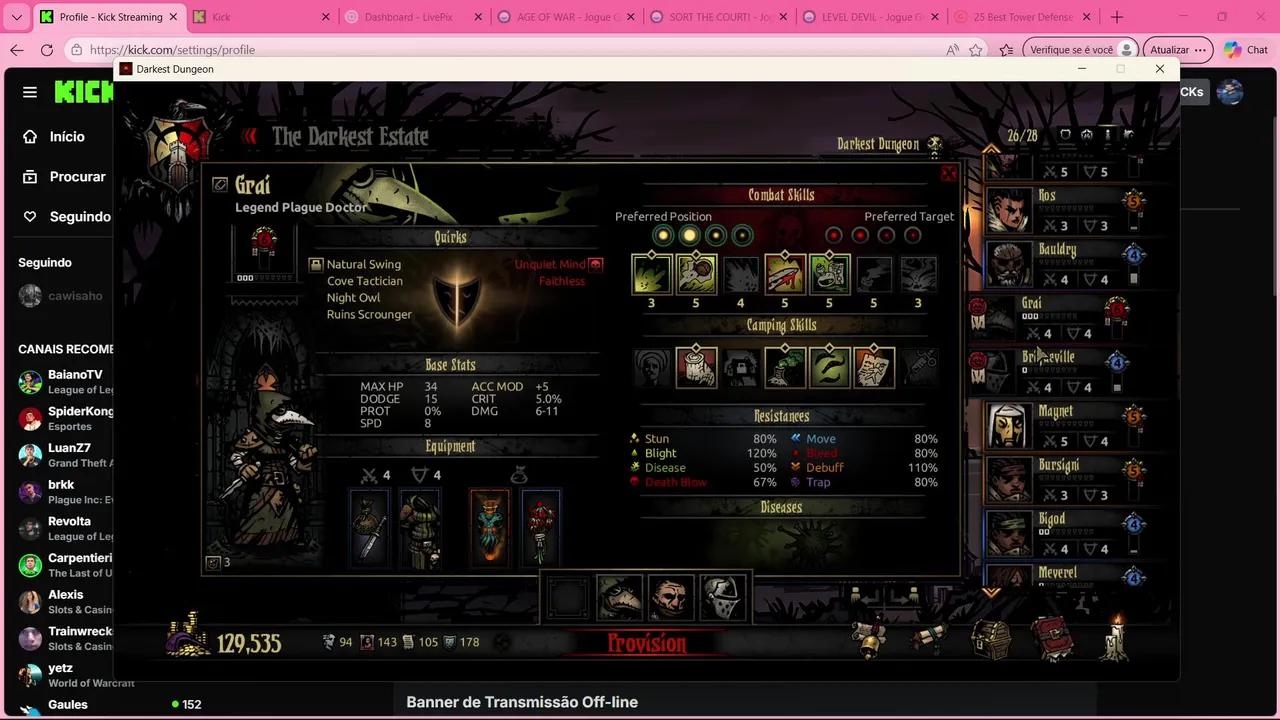Select the grenade combat skill icon
Viewport: 1280px width, 720px height.
pos(696,274)
